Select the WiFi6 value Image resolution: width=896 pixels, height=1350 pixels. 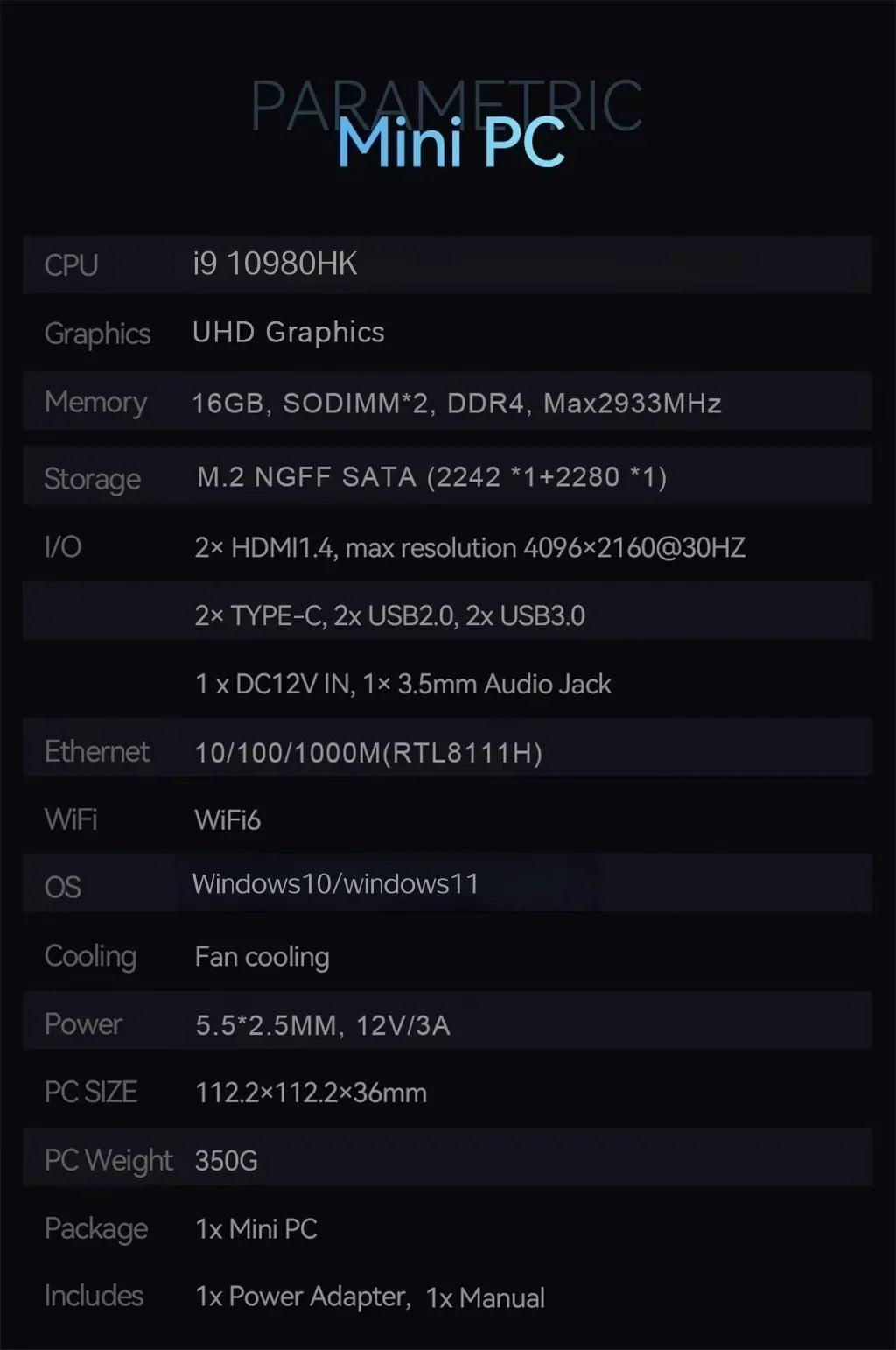(227, 820)
